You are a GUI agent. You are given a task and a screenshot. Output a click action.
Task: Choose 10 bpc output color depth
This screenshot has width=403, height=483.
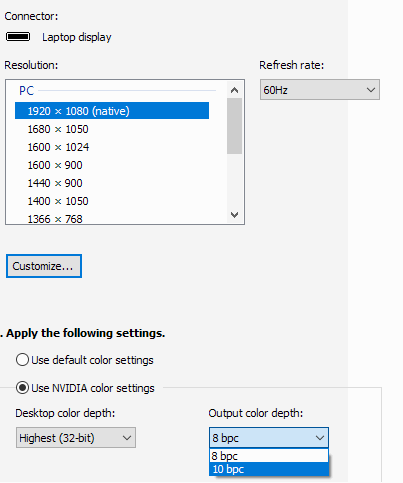pos(269,469)
